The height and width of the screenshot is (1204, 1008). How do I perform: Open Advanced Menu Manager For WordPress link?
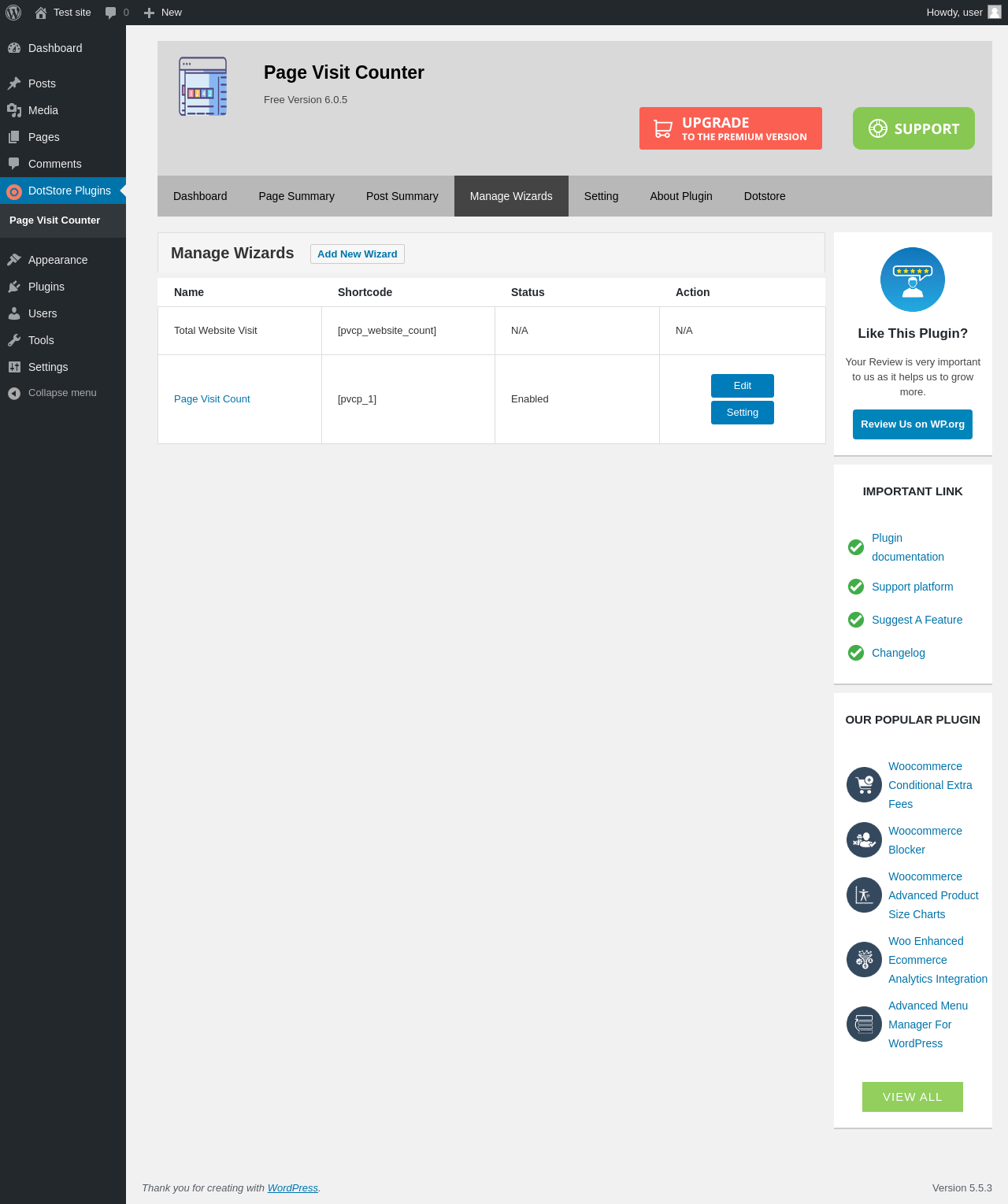(x=928, y=1024)
